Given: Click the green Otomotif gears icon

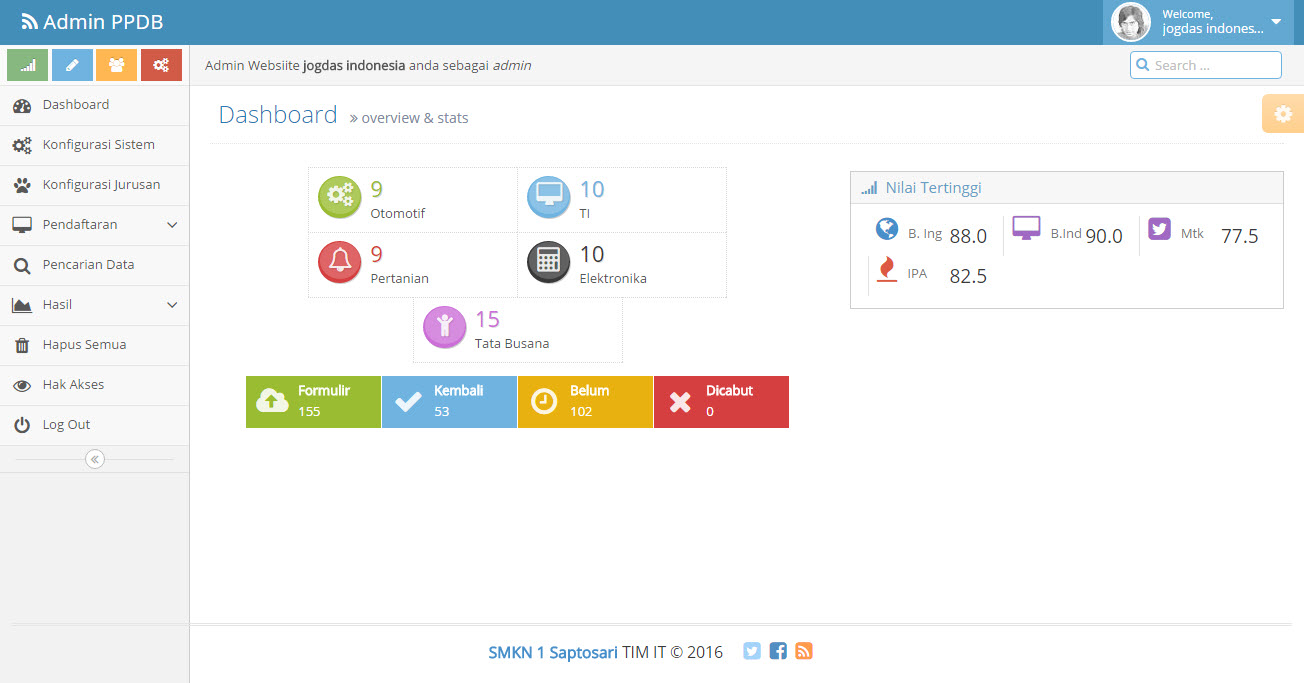Looking at the screenshot, I should pos(340,197).
